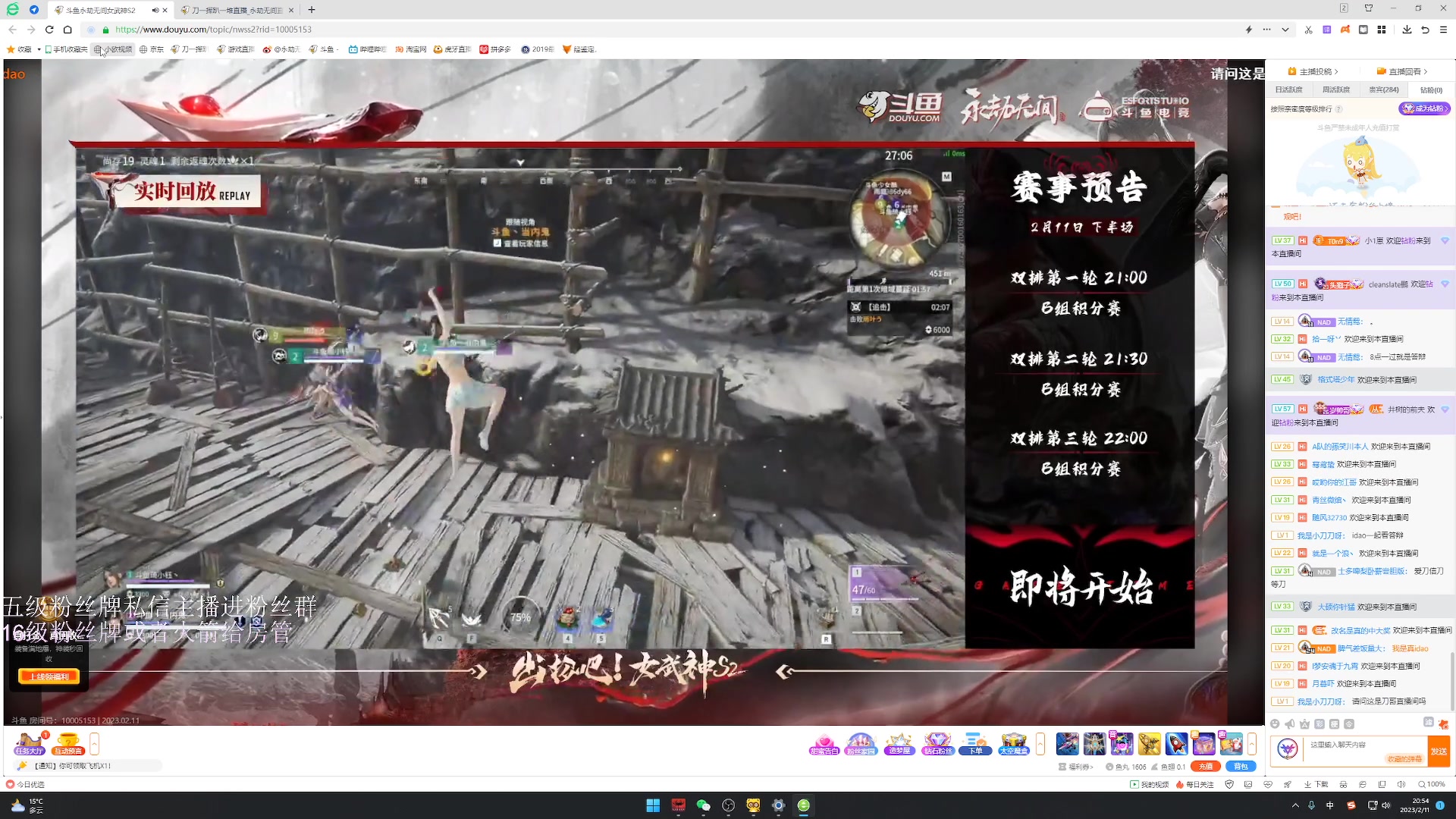The image size is (1456, 819).
Task: Open the 粉丝家园 fan home icon
Action: (x=861, y=745)
